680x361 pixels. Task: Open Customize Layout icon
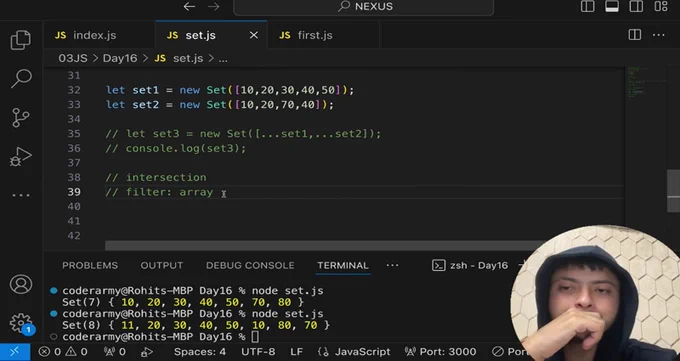(661, 6)
